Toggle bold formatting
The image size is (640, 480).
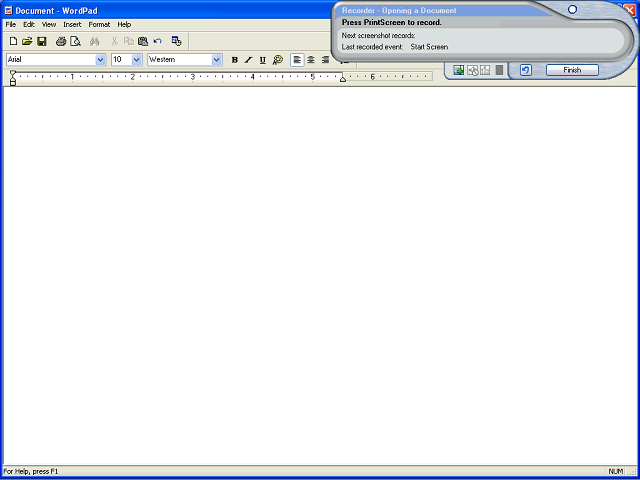coord(235,60)
